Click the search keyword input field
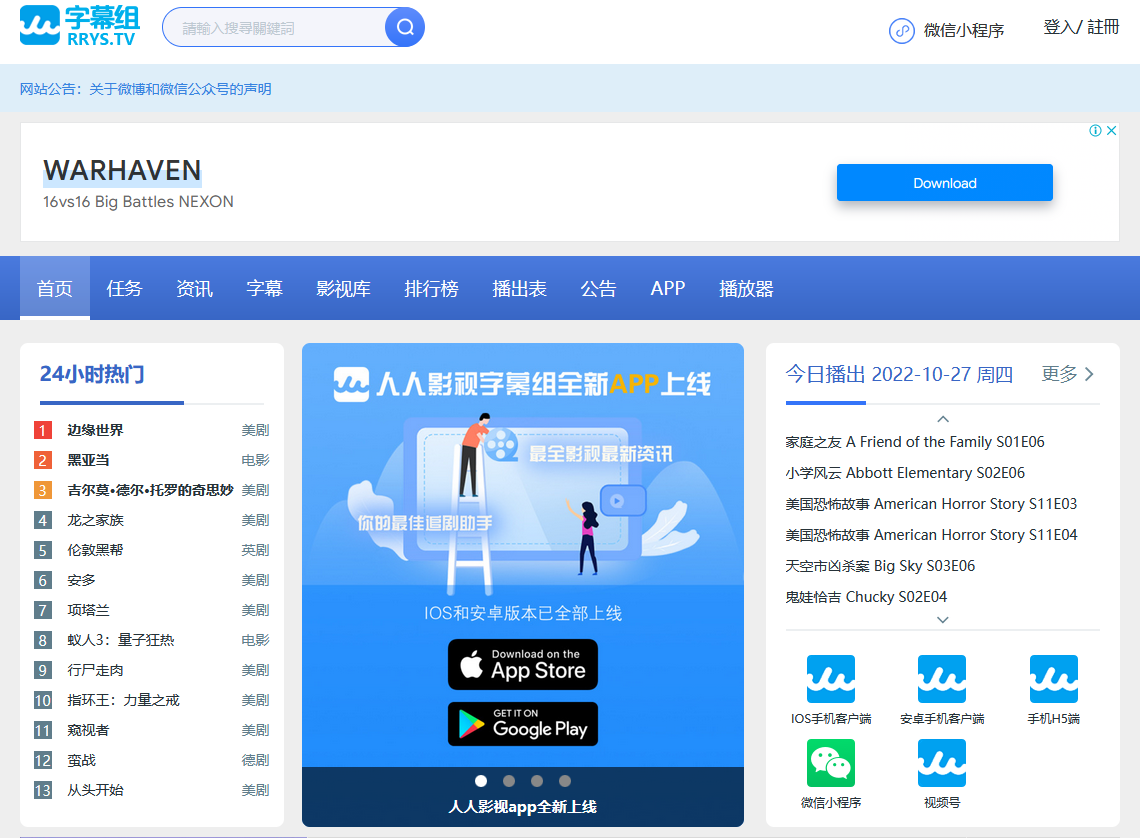Image resolution: width=1140 pixels, height=838 pixels. point(275,28)
